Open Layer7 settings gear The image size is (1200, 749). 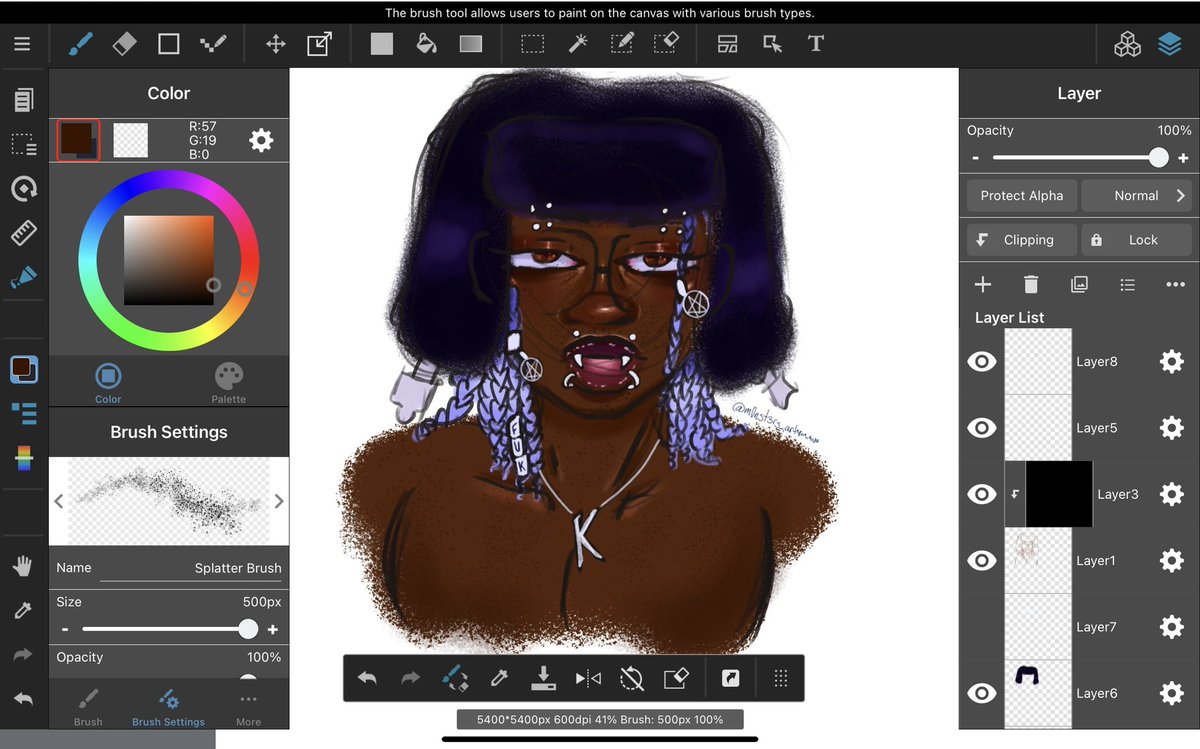1171,627
